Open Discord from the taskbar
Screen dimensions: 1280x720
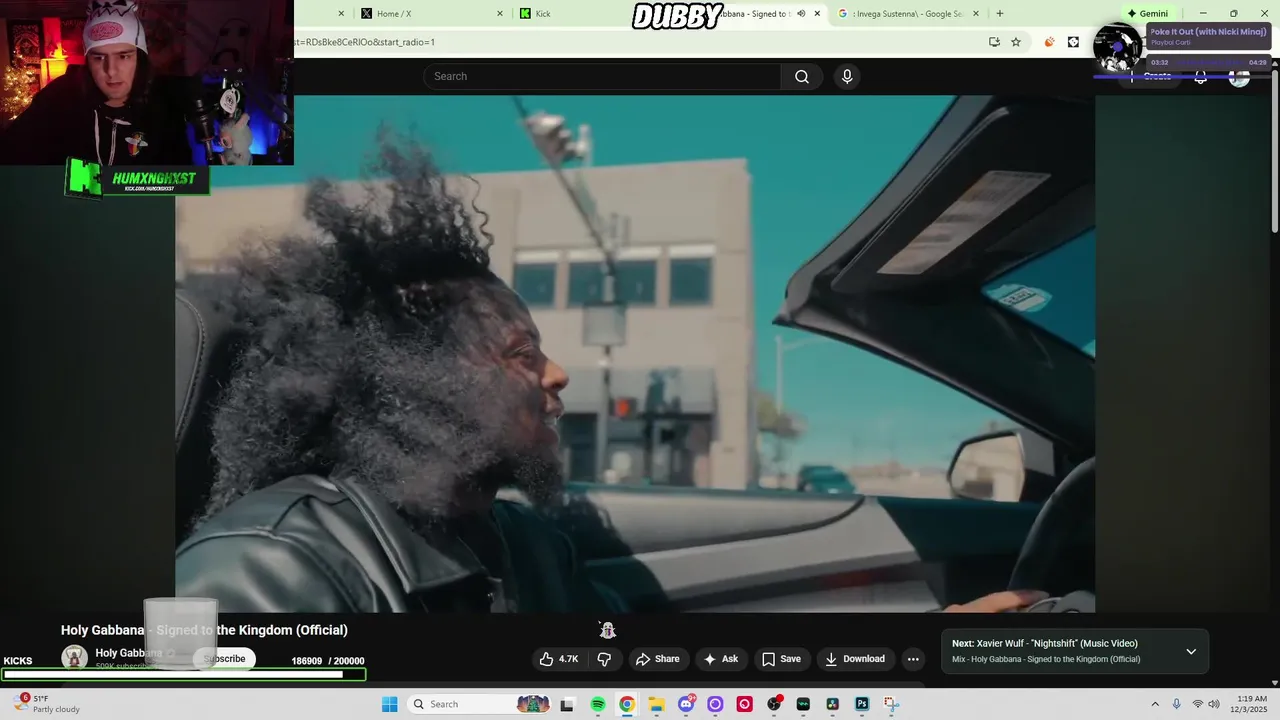pos(686,704)
